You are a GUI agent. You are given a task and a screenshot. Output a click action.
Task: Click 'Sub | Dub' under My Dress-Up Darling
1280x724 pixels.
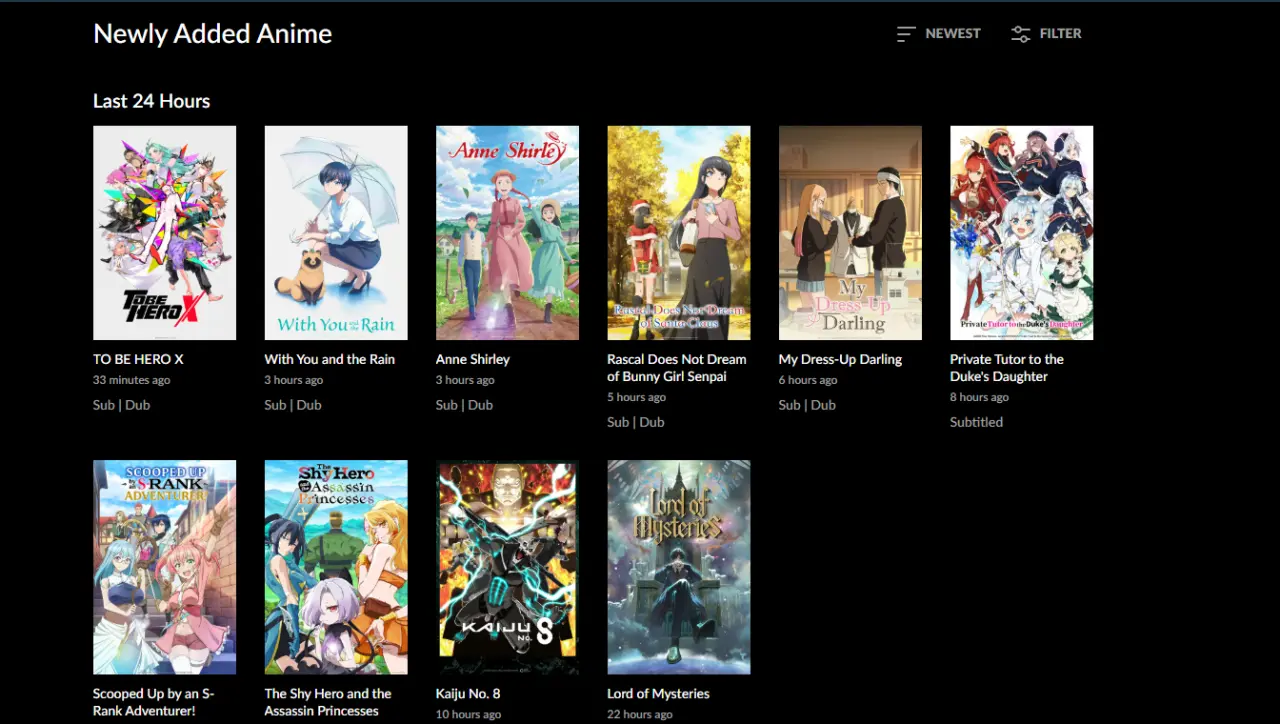[808, 405]
